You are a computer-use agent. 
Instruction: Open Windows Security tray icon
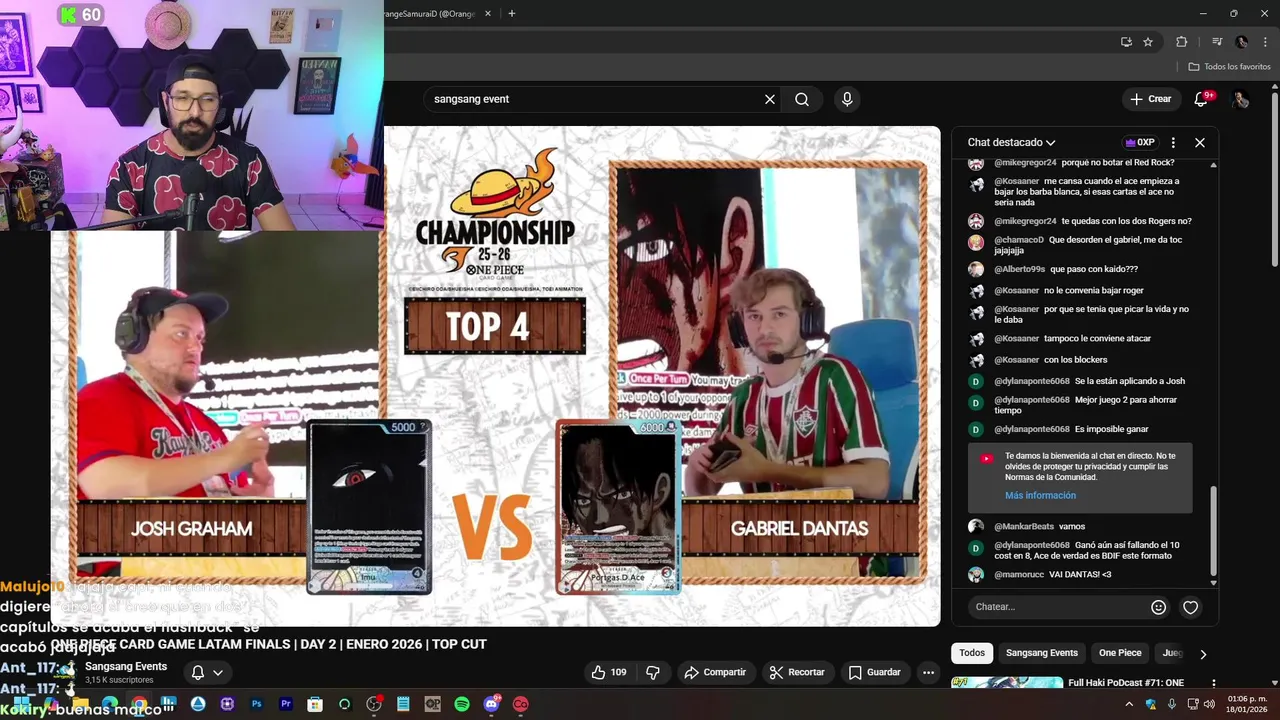pos(1151,704)
